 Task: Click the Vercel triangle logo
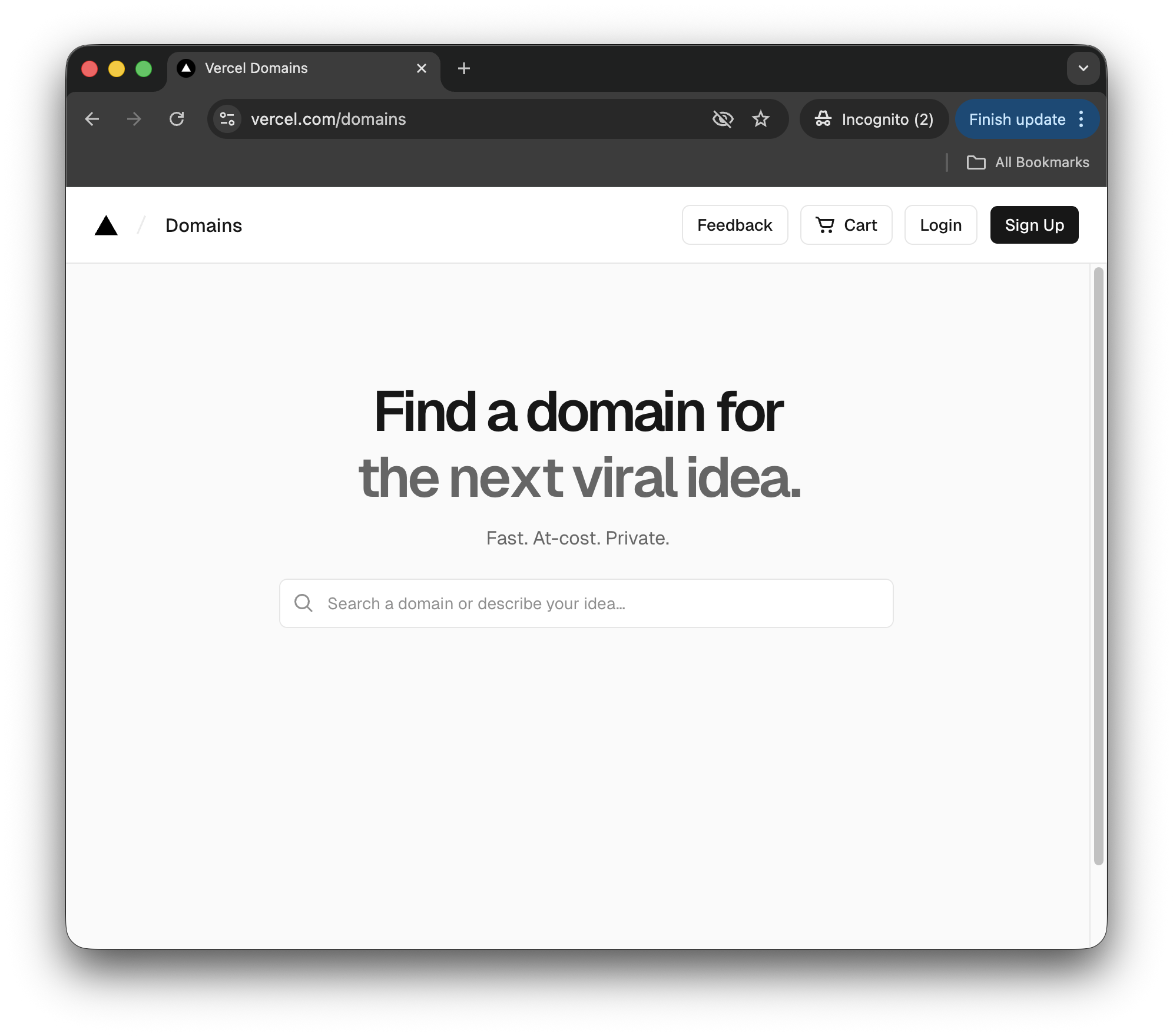pos(106,225)
